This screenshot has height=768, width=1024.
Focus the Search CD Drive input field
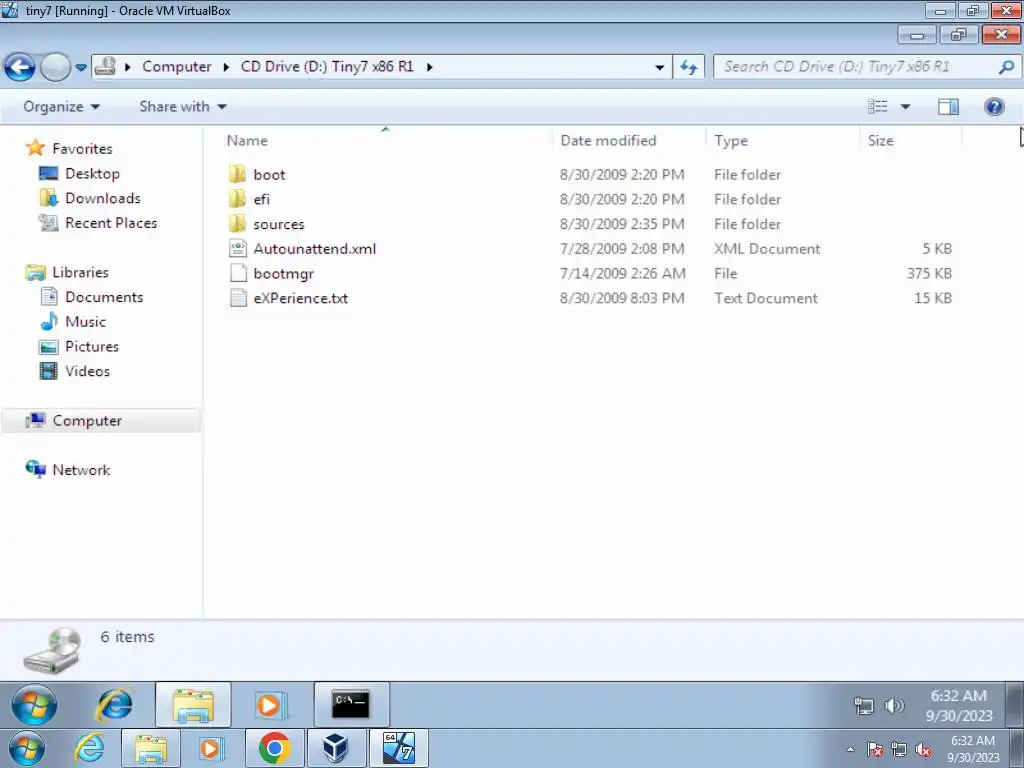pyautogui.click(x=855, y=67)
